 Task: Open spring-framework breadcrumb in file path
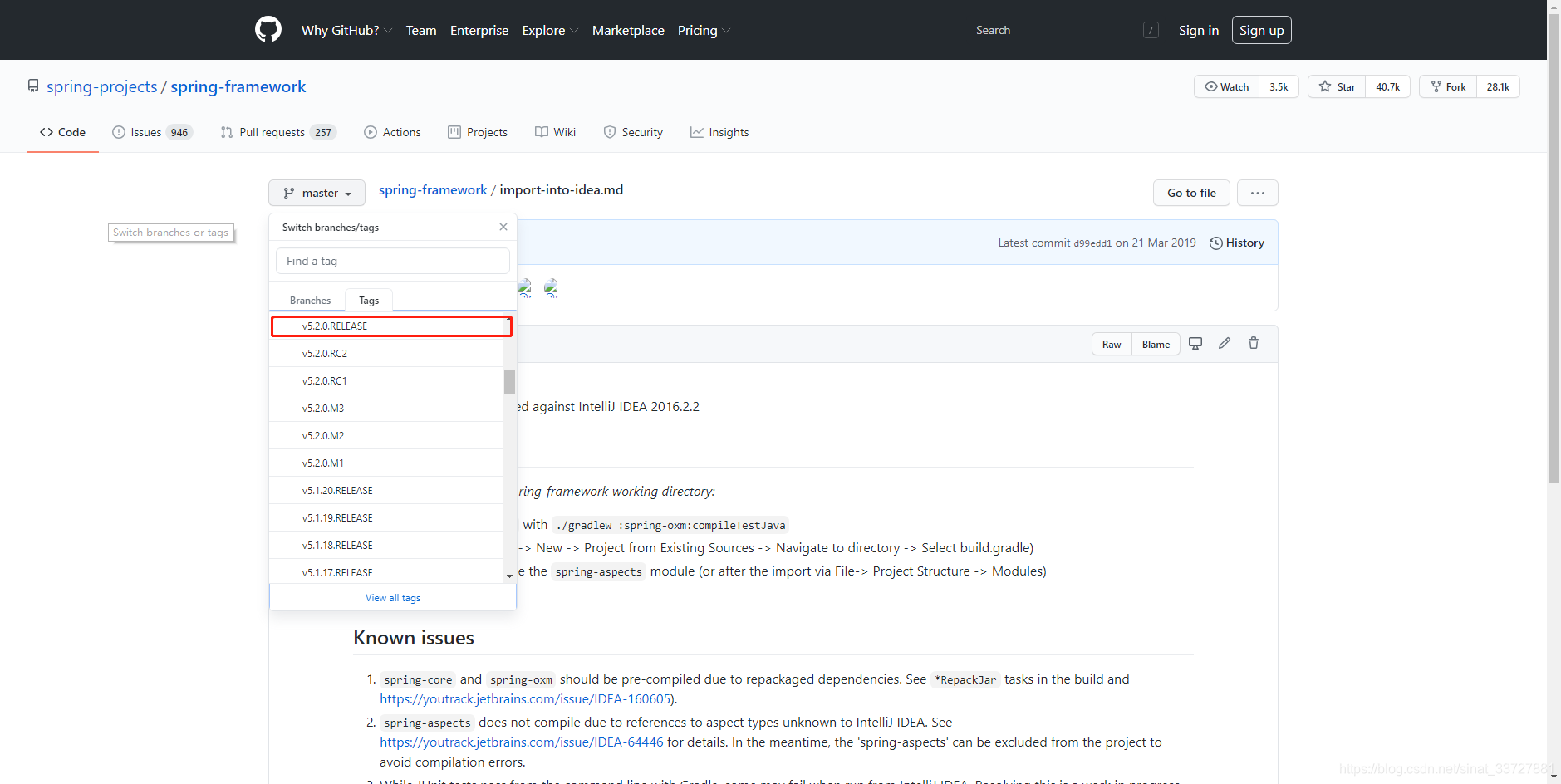tap(433, 190)
